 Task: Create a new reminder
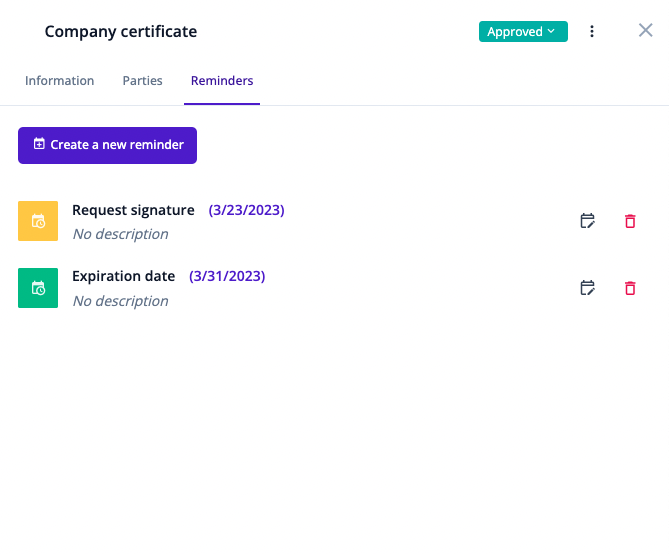(x=108, y=145)
